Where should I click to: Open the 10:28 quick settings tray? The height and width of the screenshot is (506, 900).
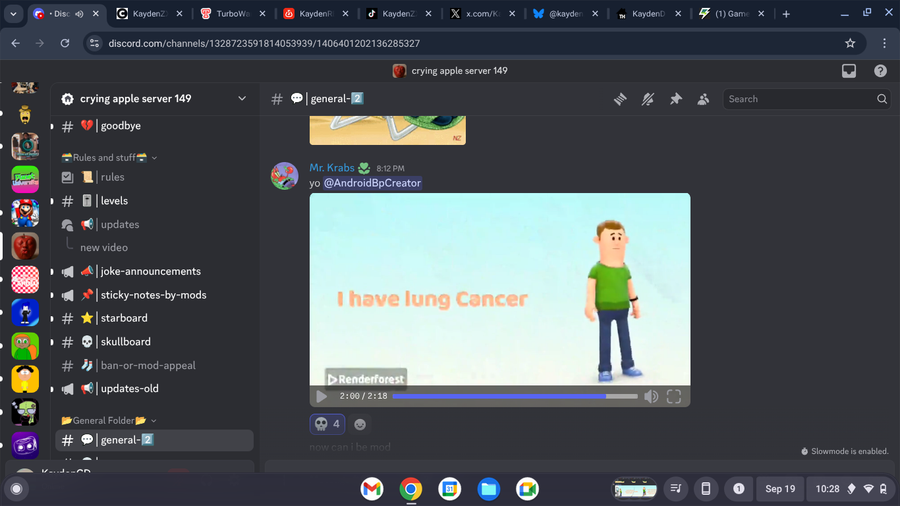tap(851, 489)
